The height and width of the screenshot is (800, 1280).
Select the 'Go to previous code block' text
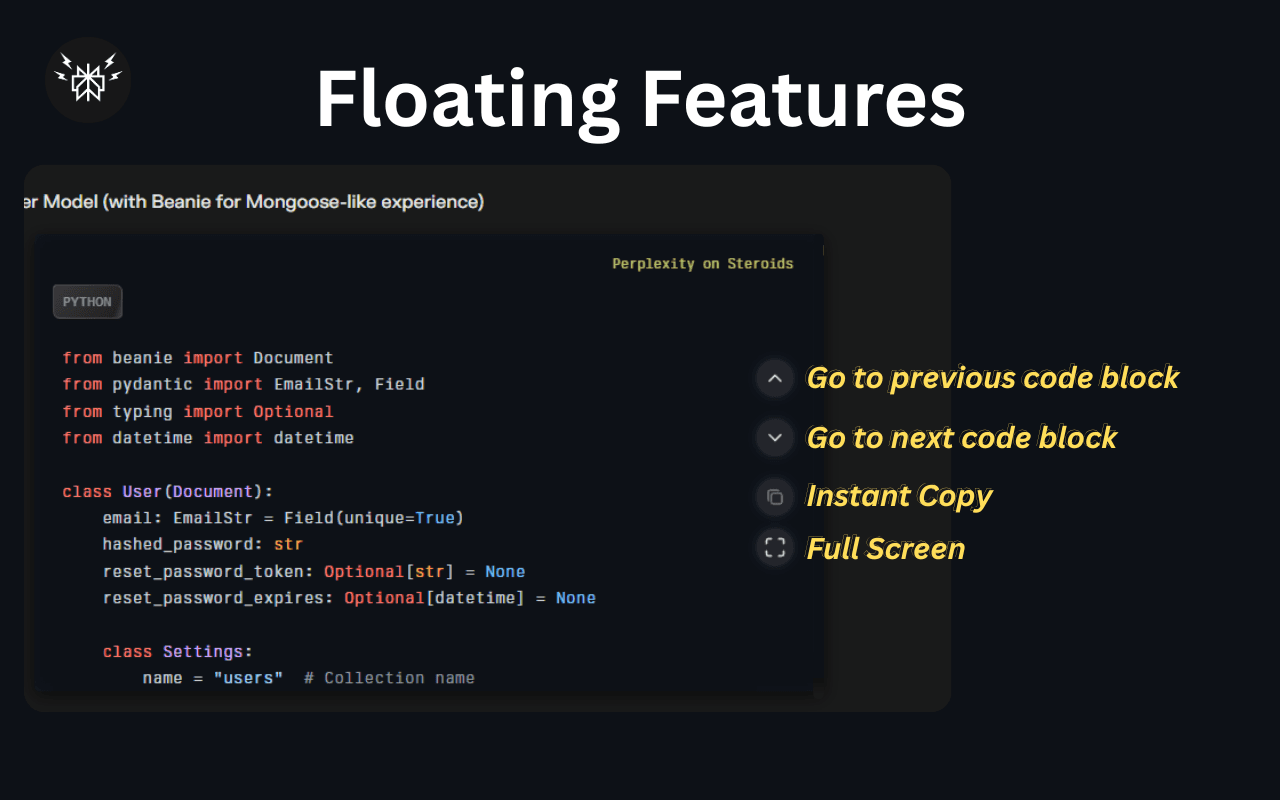(x=992, y=378)
